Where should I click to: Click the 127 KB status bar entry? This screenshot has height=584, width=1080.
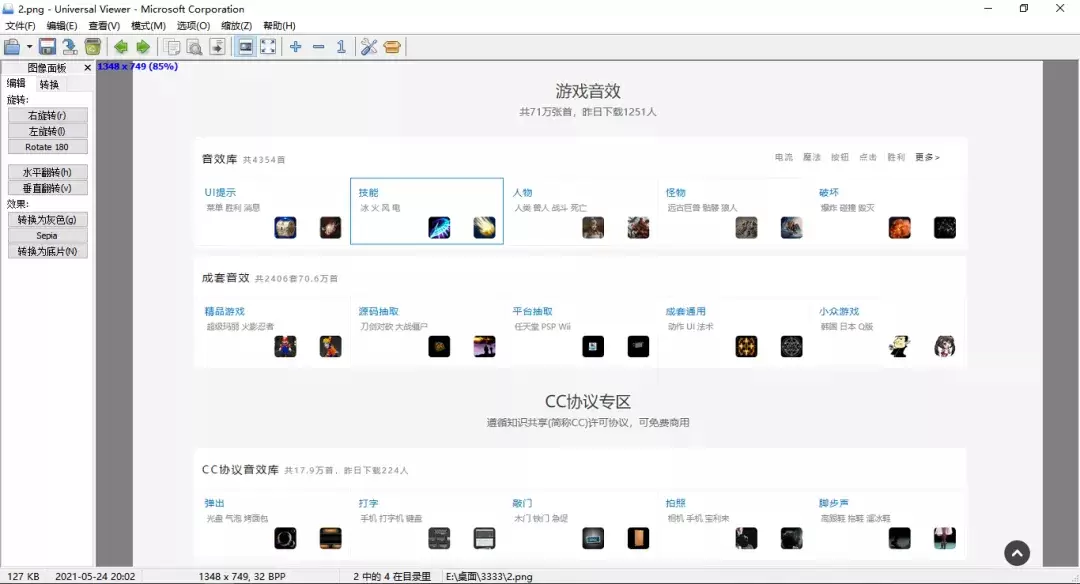coord(23,576)
